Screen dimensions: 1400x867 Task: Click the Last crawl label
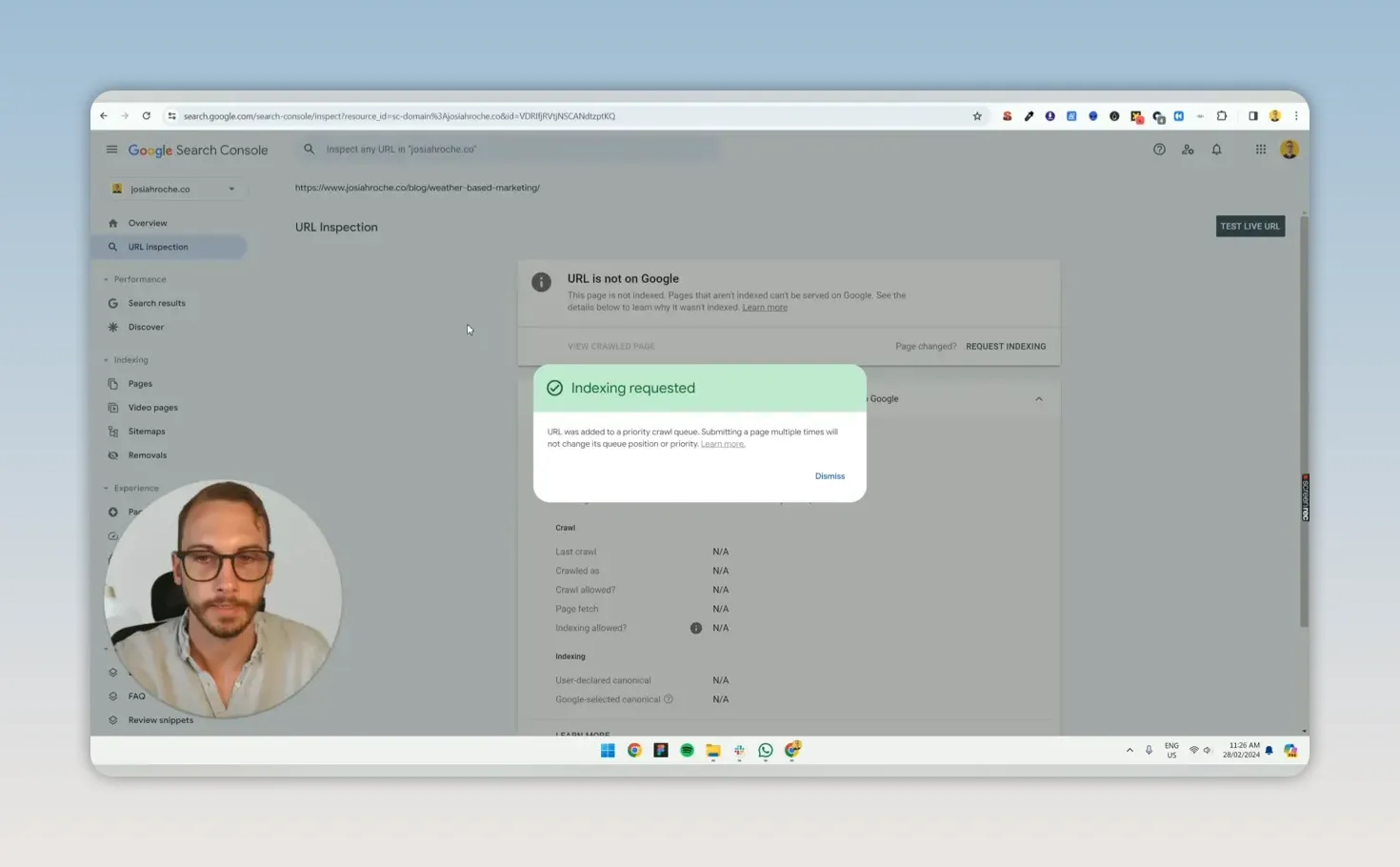click(575, 552)
